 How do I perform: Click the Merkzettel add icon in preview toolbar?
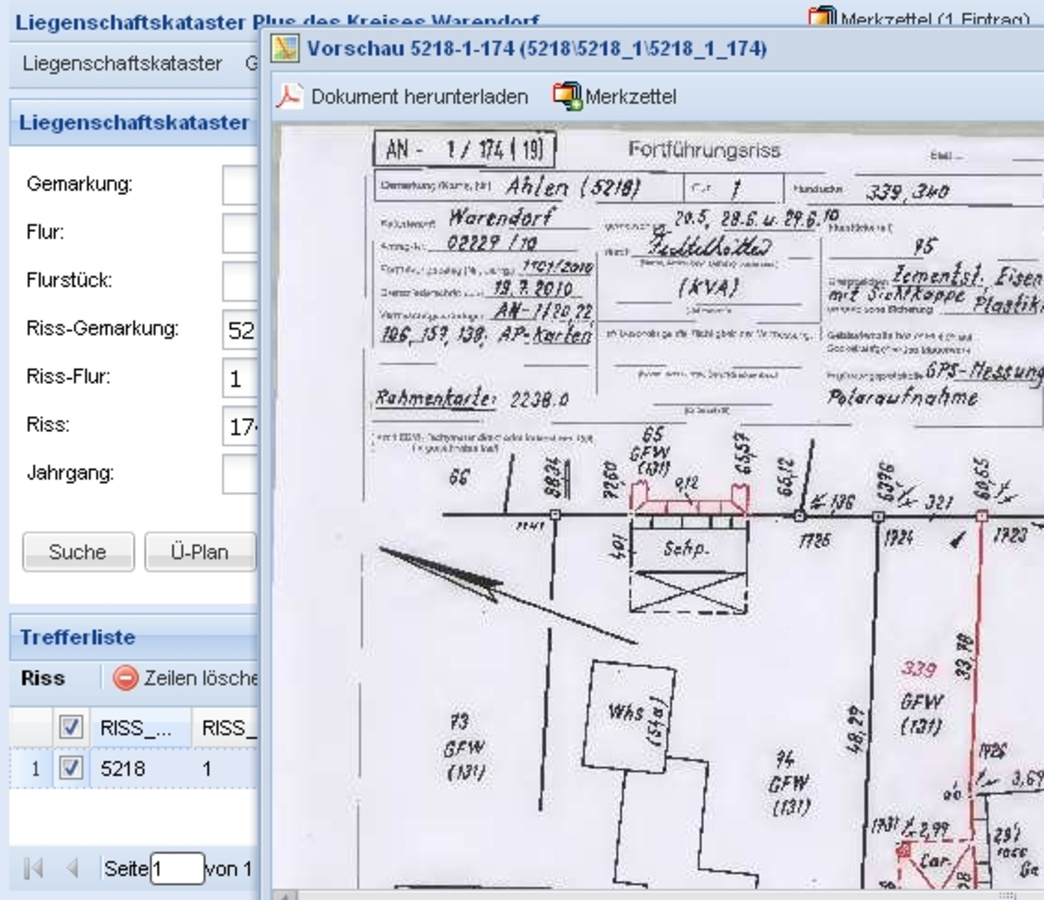click(x=567, y=97)
